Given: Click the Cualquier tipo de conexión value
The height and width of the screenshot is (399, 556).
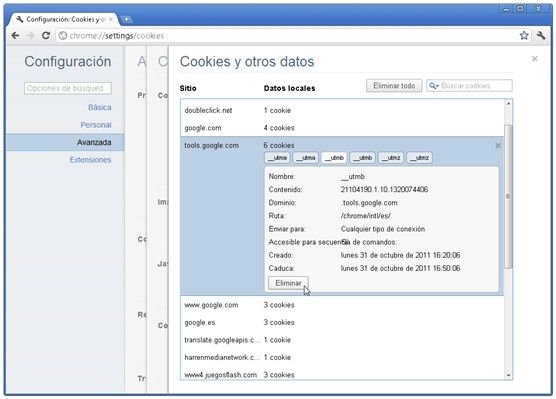Looking at the screenshot, I should [383, 229].
